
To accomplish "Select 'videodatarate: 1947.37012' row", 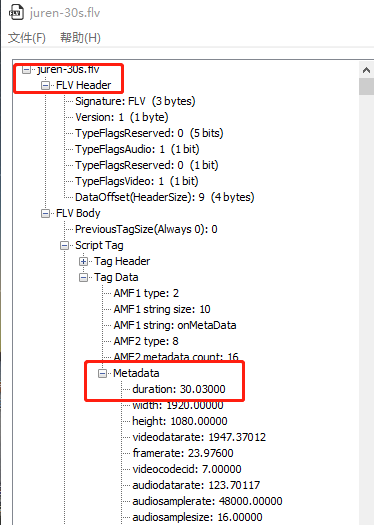I will tap(199, 437).
